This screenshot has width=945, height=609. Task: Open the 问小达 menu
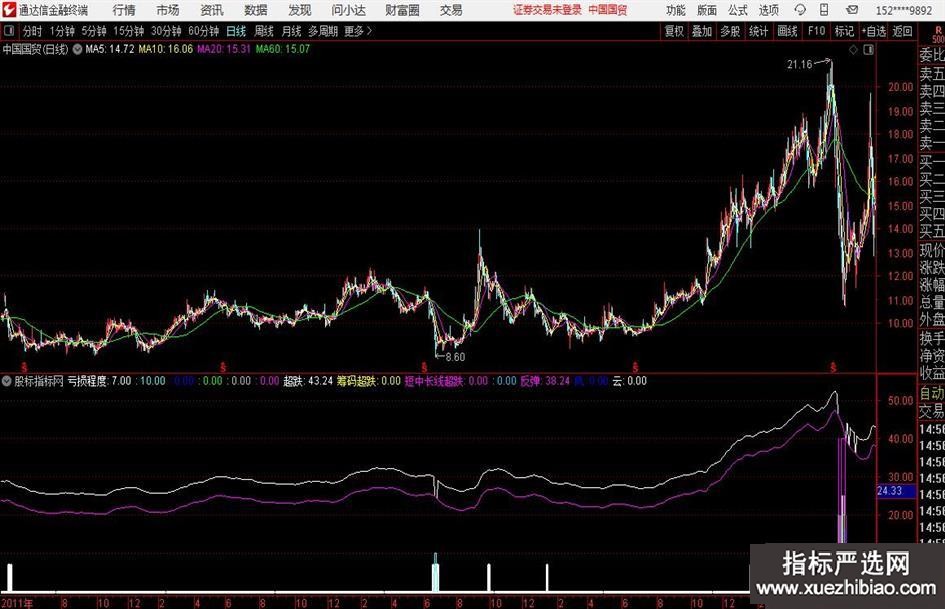pyautogui.click(x=348, y=10)
